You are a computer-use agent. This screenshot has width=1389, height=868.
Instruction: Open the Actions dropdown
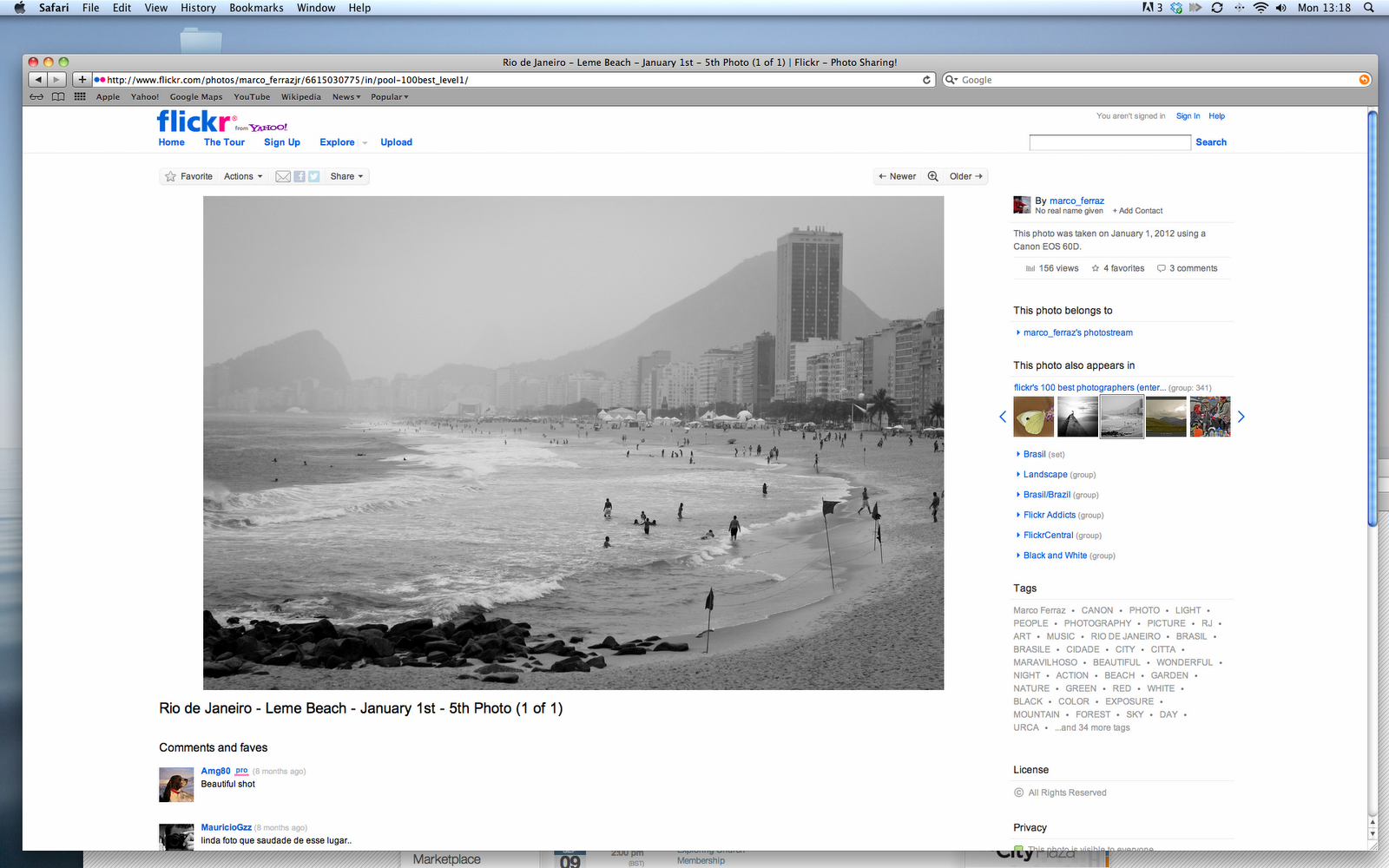coord(243,176)
